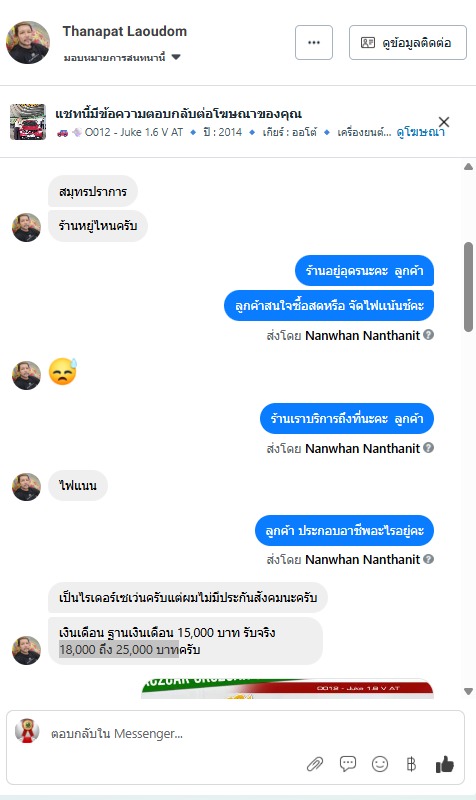Click the attach file paperclip icon
This screenshot has height=800, width=476.
click(315, 764)
